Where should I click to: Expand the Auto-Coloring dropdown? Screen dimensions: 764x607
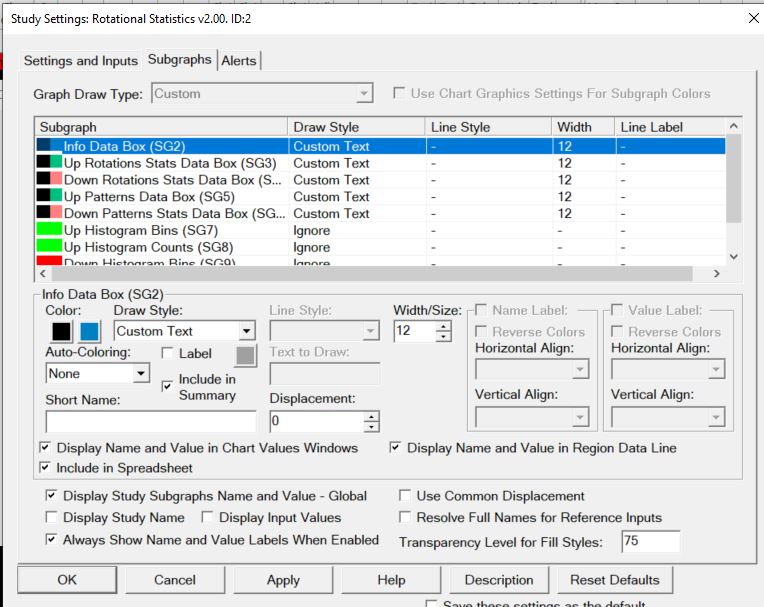click(x=141, y=373)
